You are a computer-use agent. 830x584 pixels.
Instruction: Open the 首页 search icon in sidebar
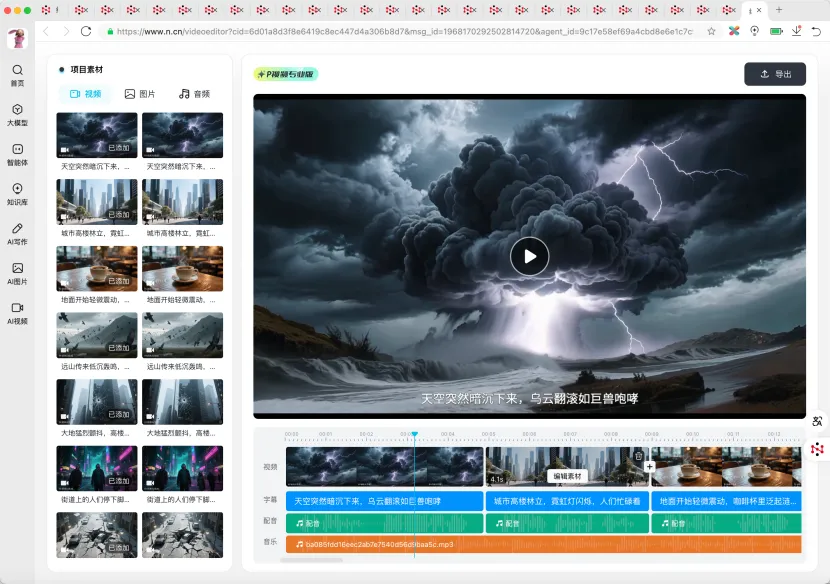17,71
